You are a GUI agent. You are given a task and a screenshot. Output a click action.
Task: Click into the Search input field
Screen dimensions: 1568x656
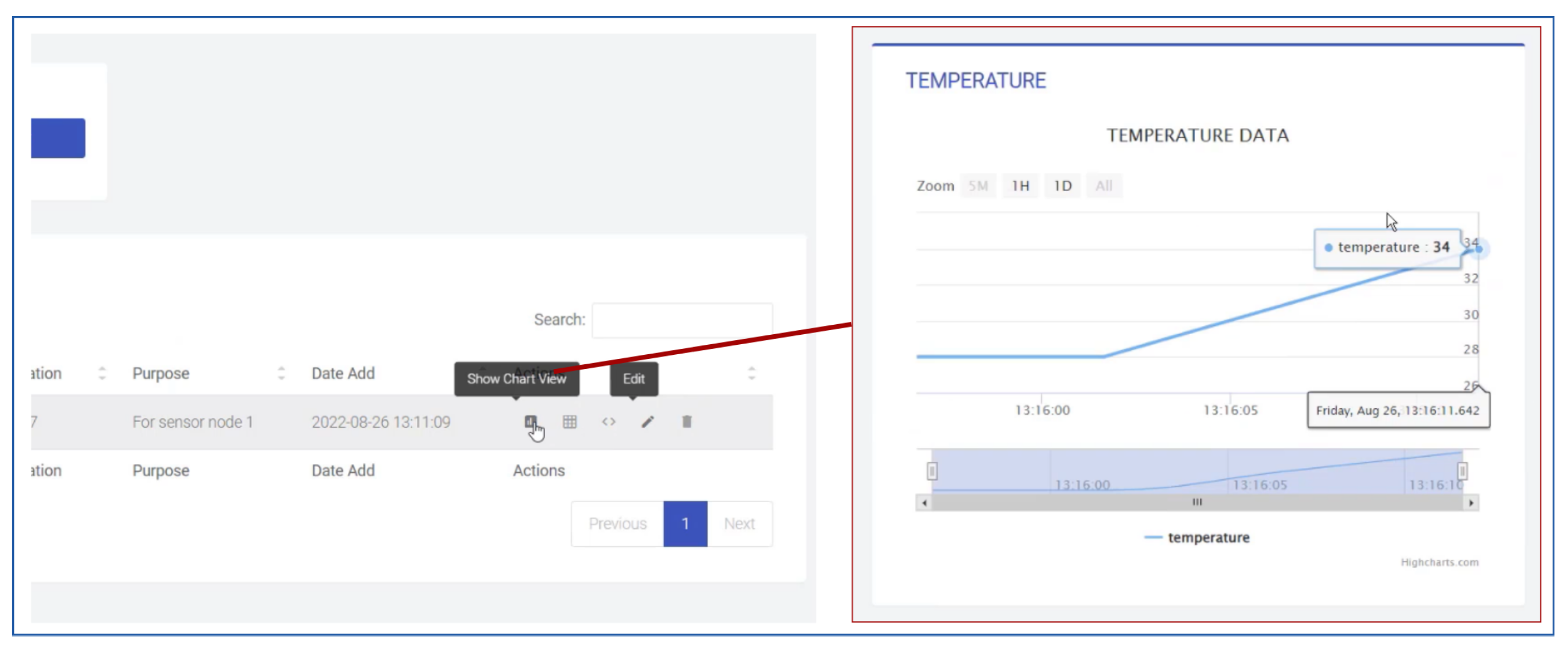point(682,320)
